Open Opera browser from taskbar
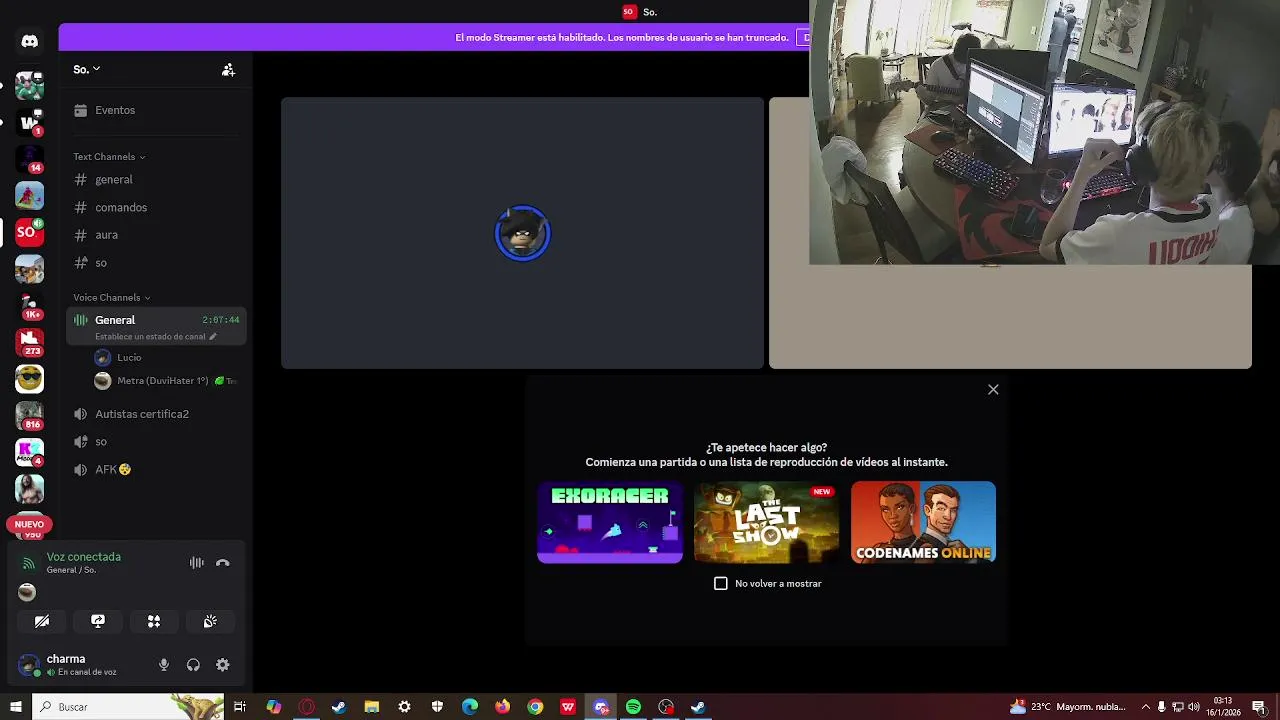Viewport: 1280px width, 720px height. coord(306,707)
